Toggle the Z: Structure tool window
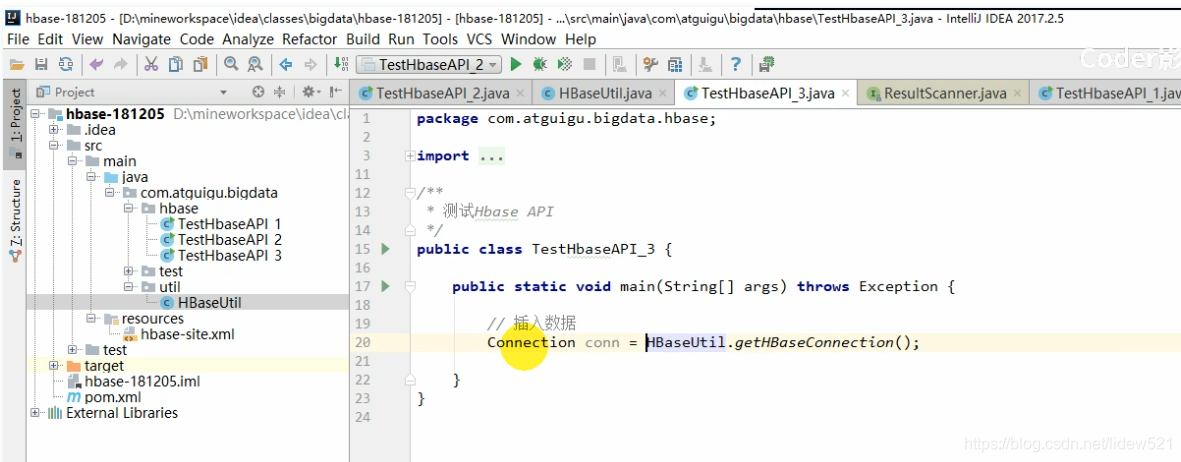The width and height of the screenshot is (1181, 462). [x=14, y=220]
